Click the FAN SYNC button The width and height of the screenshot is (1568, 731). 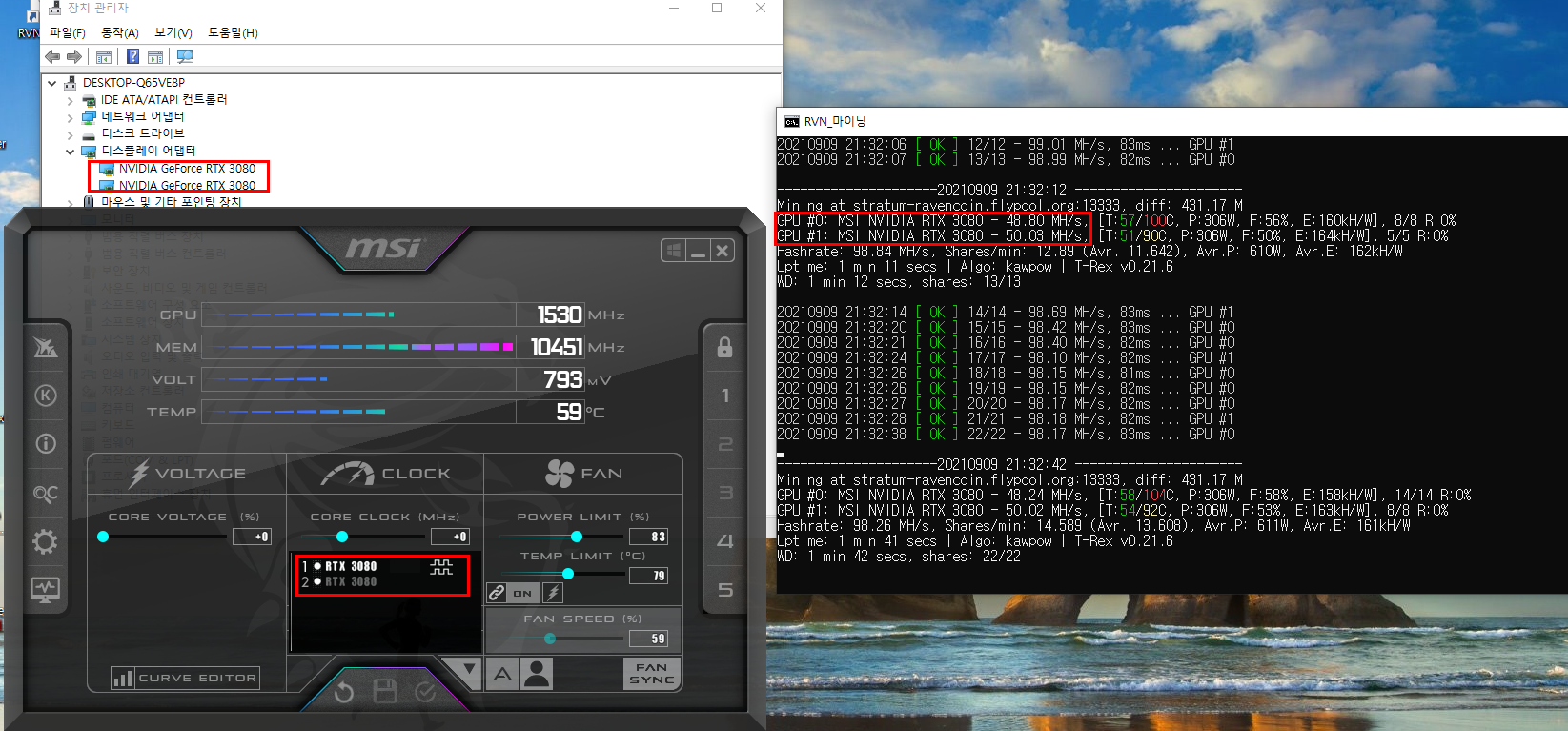point(652,674)
